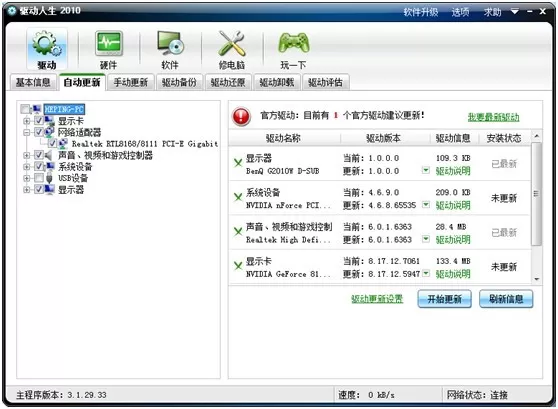The image size is (558, 409).
Task: Click the HEPING-PC computer icon in the tree
Action: pos(37,109)
